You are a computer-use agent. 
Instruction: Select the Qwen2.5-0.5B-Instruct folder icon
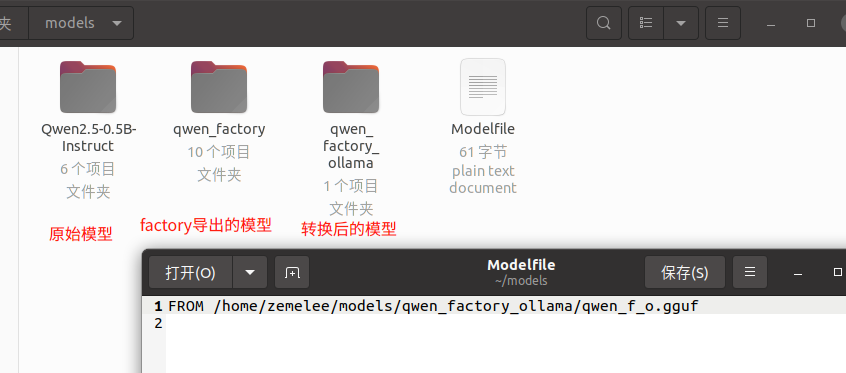[x=88, y=86]
